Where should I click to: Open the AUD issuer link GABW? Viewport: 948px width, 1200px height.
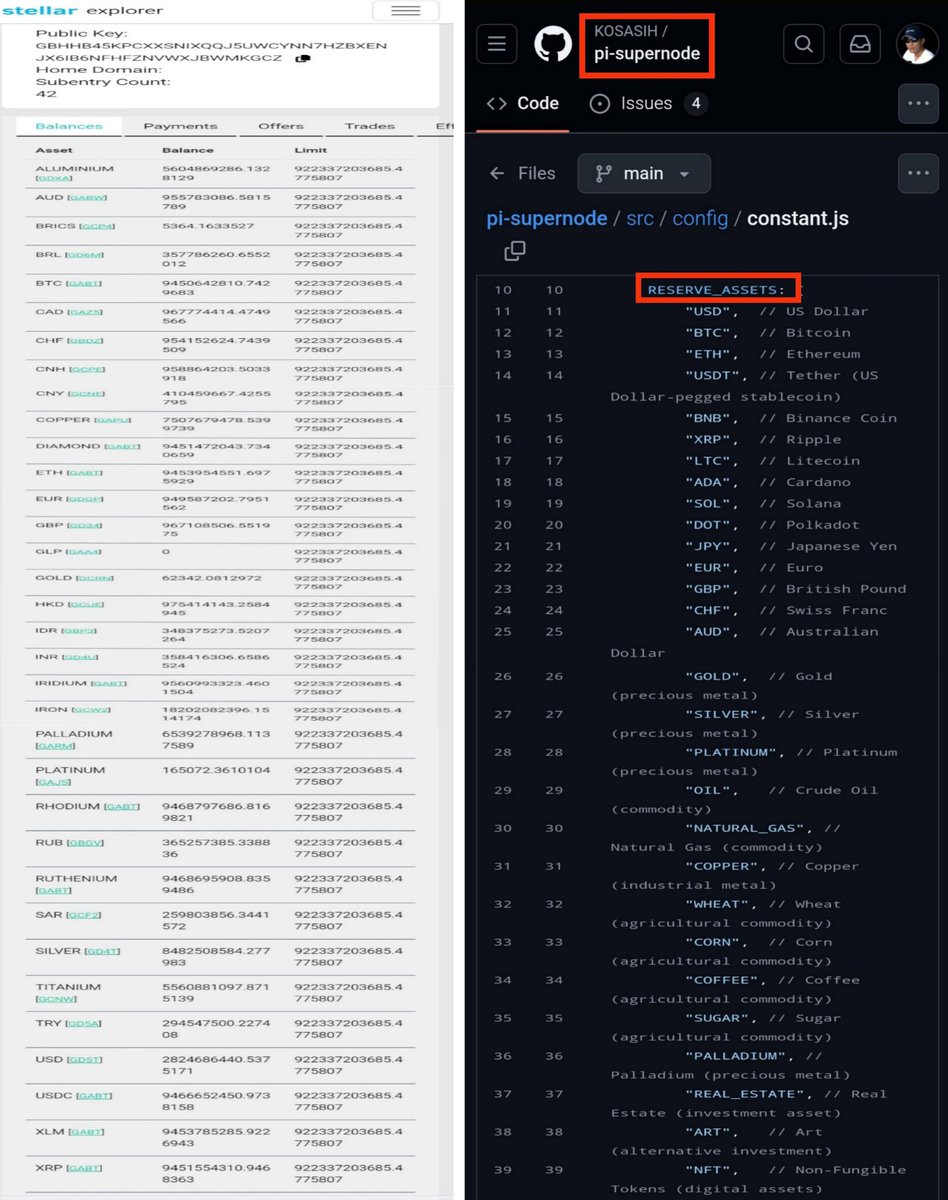point(87,198)
